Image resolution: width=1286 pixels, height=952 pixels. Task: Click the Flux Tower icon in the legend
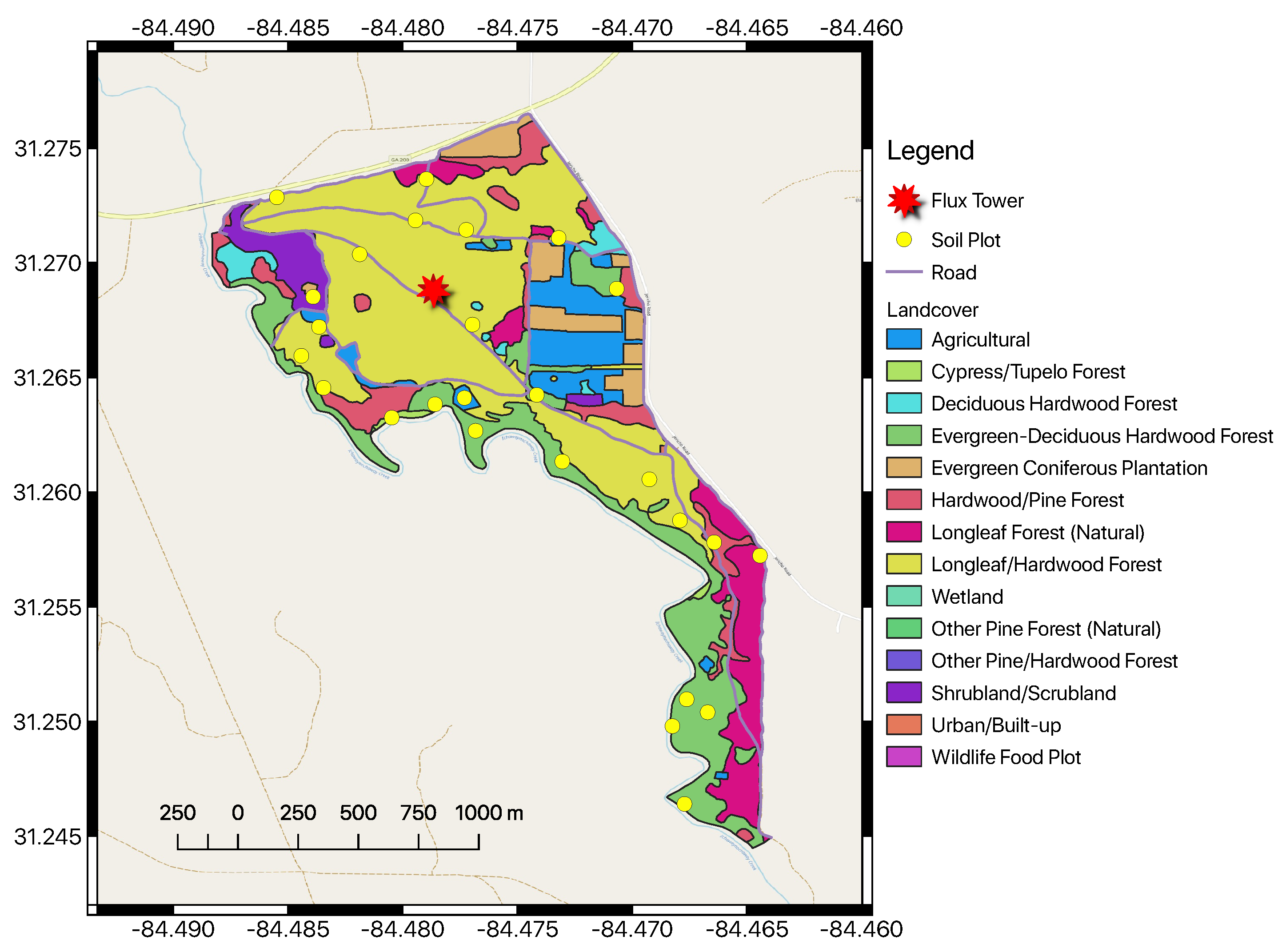click(904, 200)
